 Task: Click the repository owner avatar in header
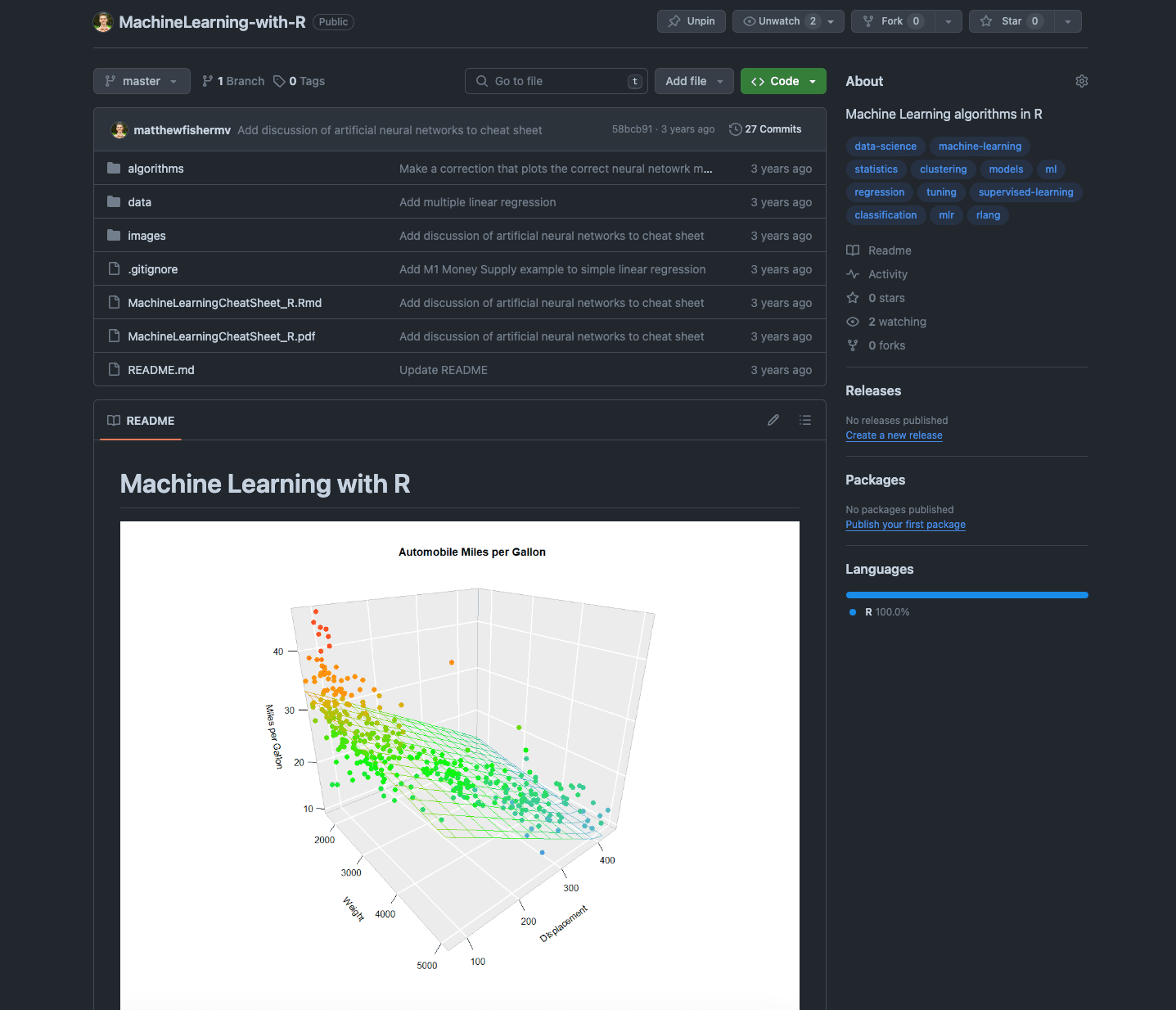(103, 22)
